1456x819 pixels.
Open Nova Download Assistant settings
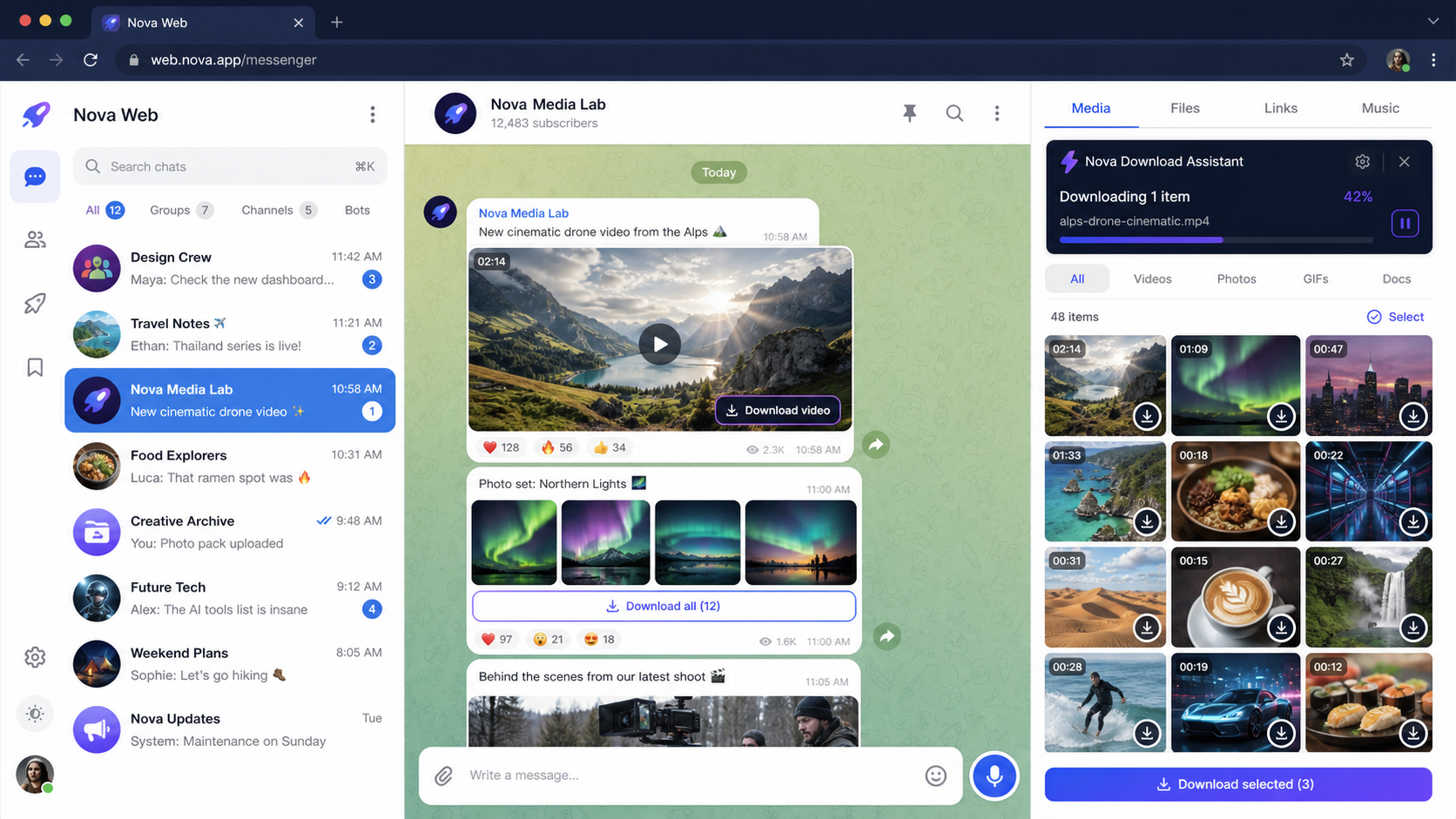1363,161
